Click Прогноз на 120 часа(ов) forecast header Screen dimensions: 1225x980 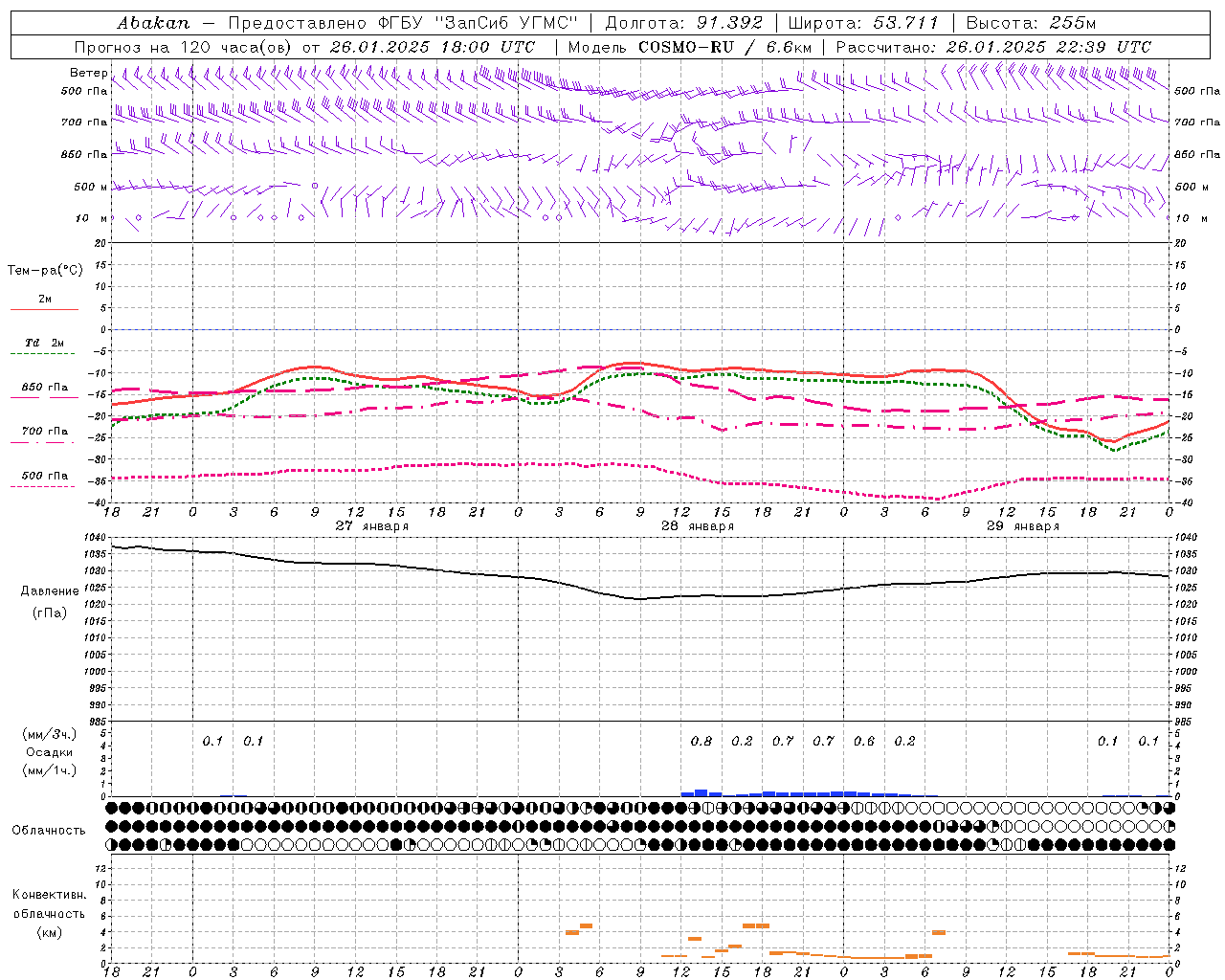(185, 47)
